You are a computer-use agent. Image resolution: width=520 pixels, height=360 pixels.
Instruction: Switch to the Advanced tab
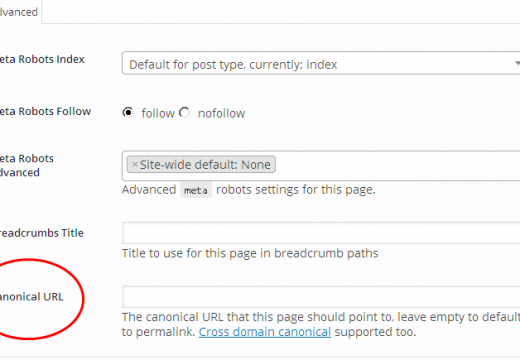click(20, 12)
